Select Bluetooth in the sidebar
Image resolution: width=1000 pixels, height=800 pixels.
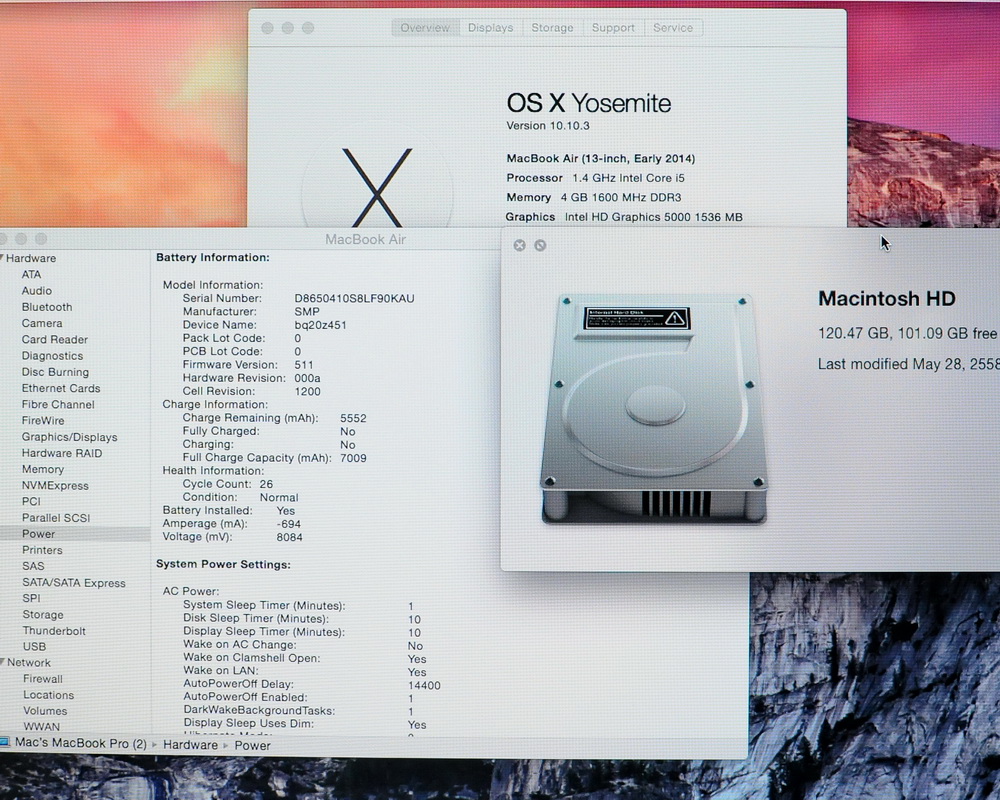[x=47, y=307]
